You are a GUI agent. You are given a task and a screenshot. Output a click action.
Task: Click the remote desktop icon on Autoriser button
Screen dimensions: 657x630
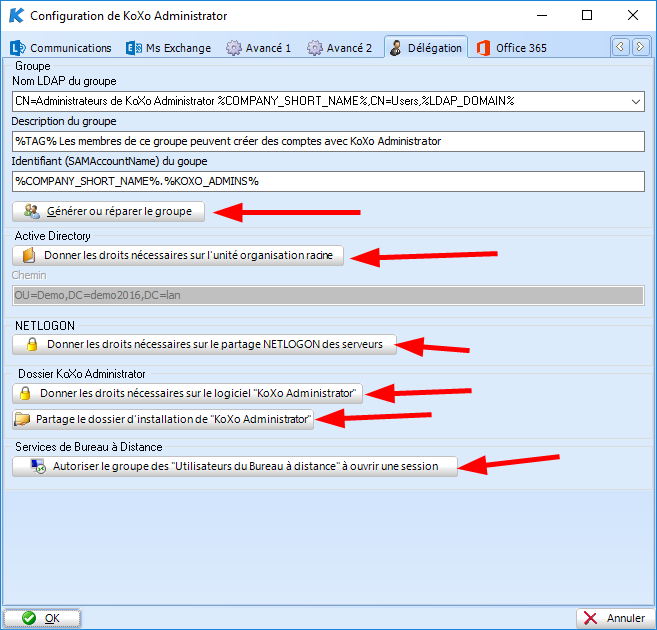39,466
